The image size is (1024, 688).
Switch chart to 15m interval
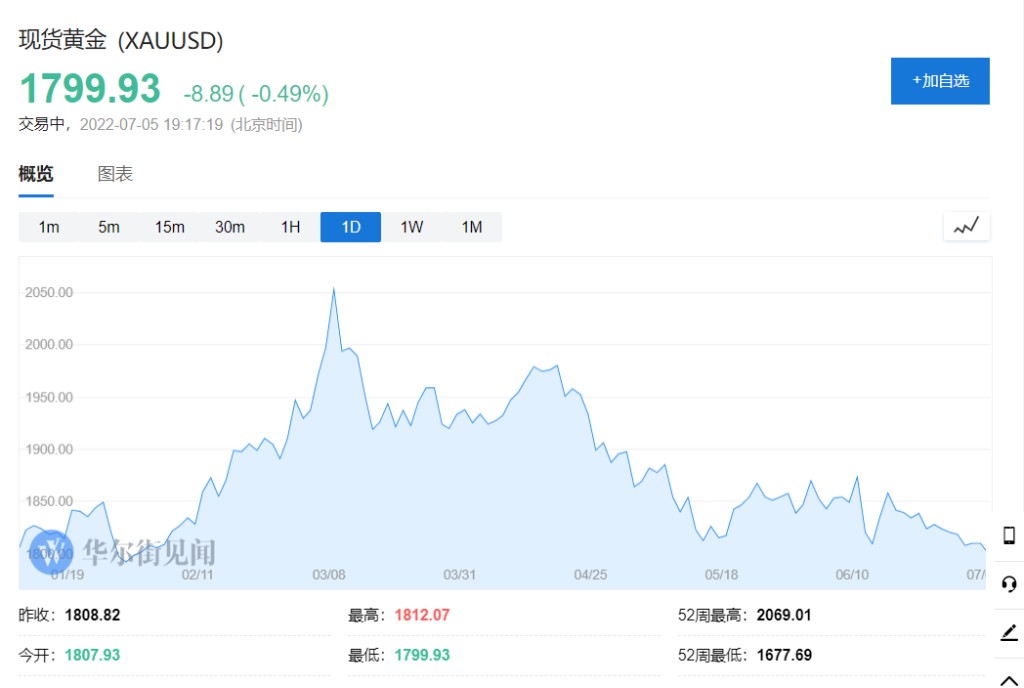coord(169,227)
